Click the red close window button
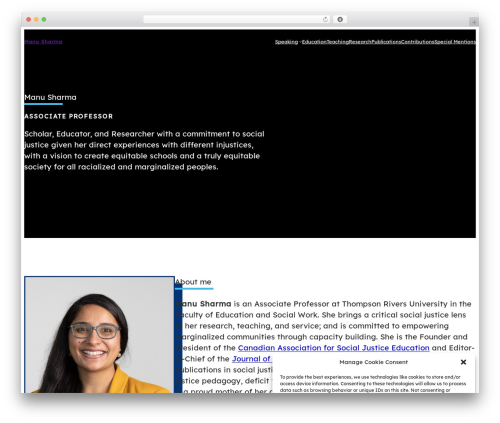 click(29, 19)
